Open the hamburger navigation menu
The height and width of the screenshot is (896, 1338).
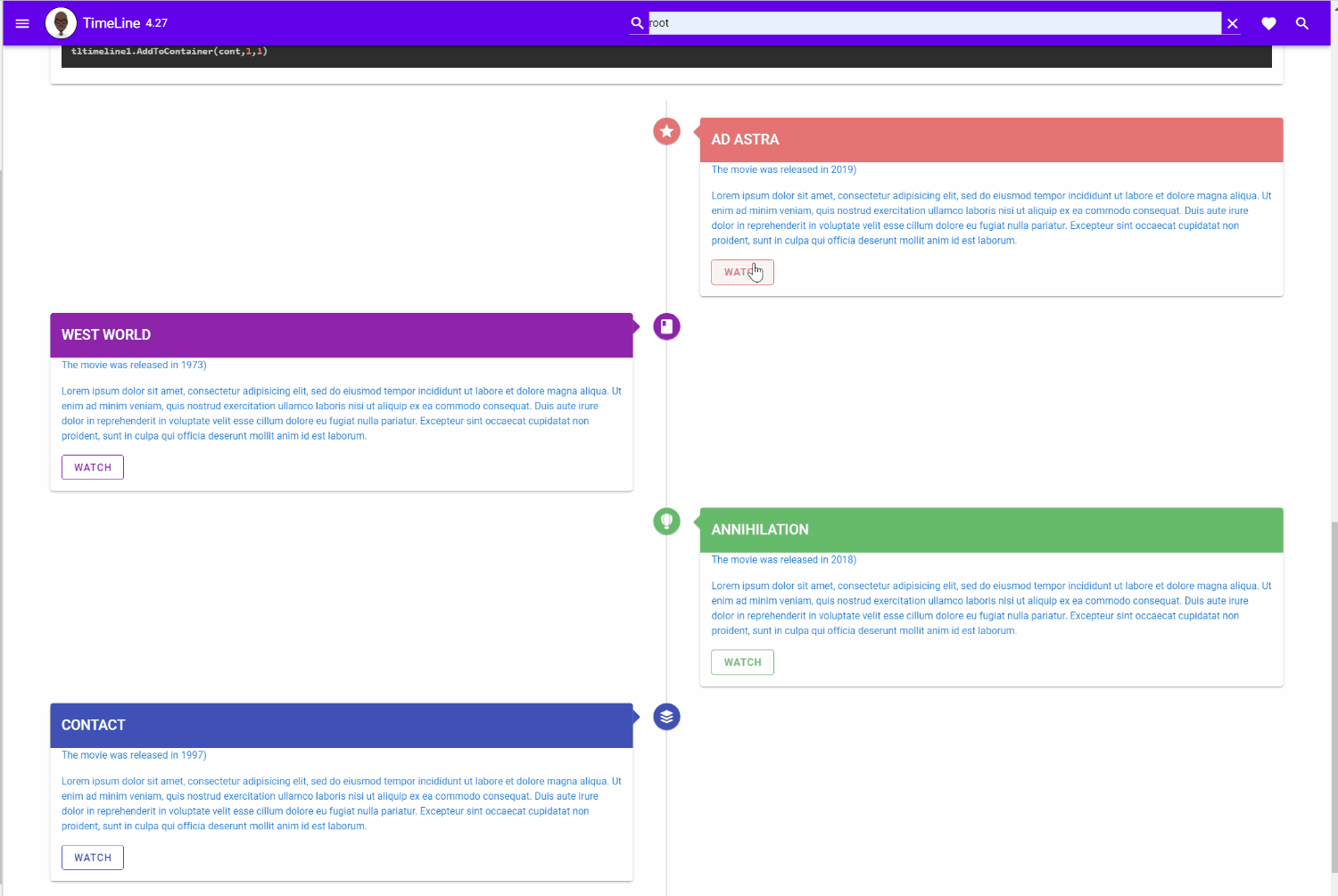click(22, 23)
